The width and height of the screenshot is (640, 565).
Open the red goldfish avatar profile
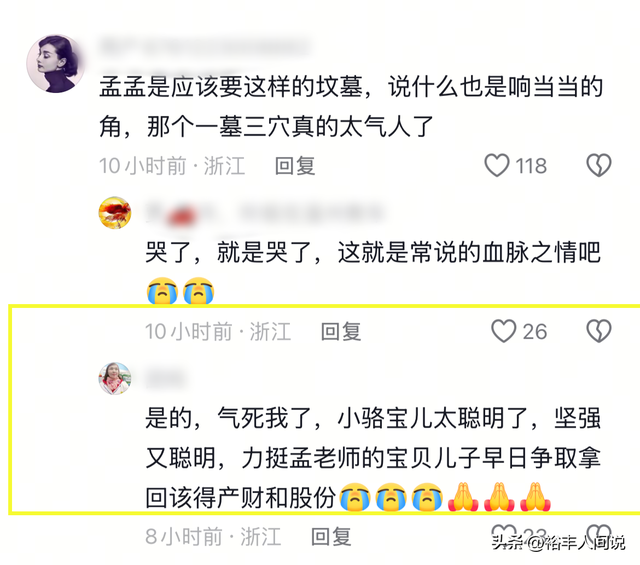point(115,212)
